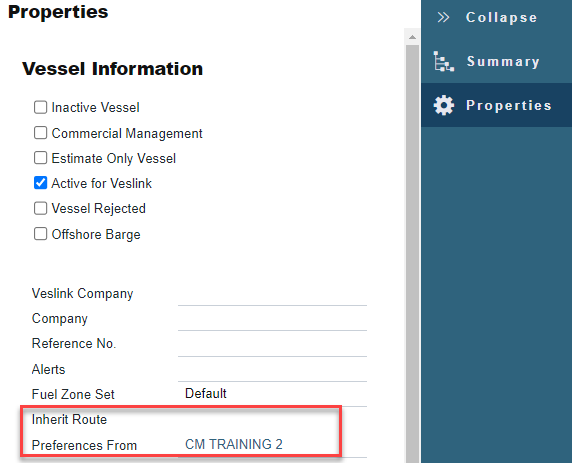The height and width of the screenshot is (463, 572).
Task: Click the Summary tree icon
Action: click(x=444, y=61)
